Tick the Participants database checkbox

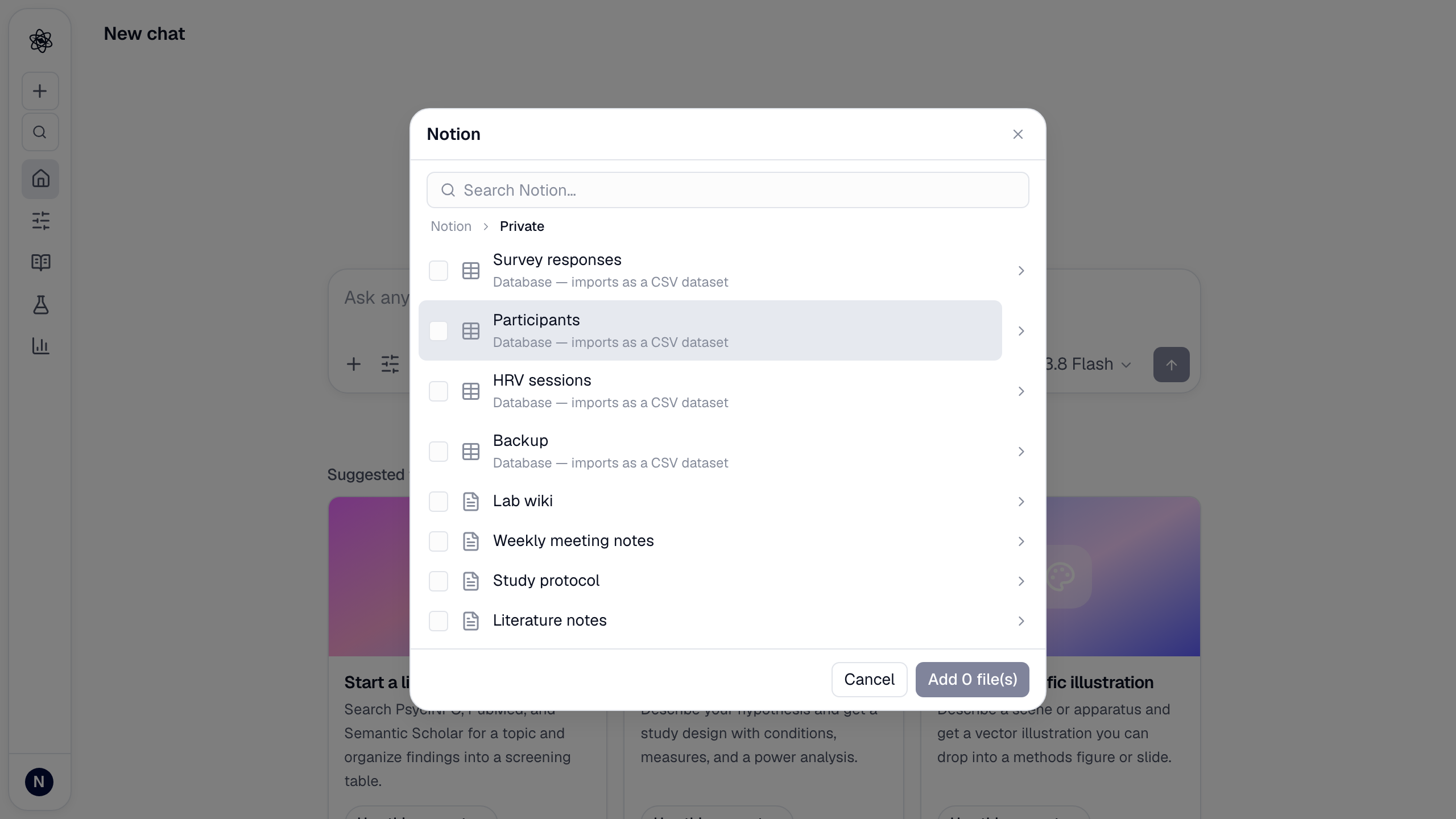pos(439,331)
